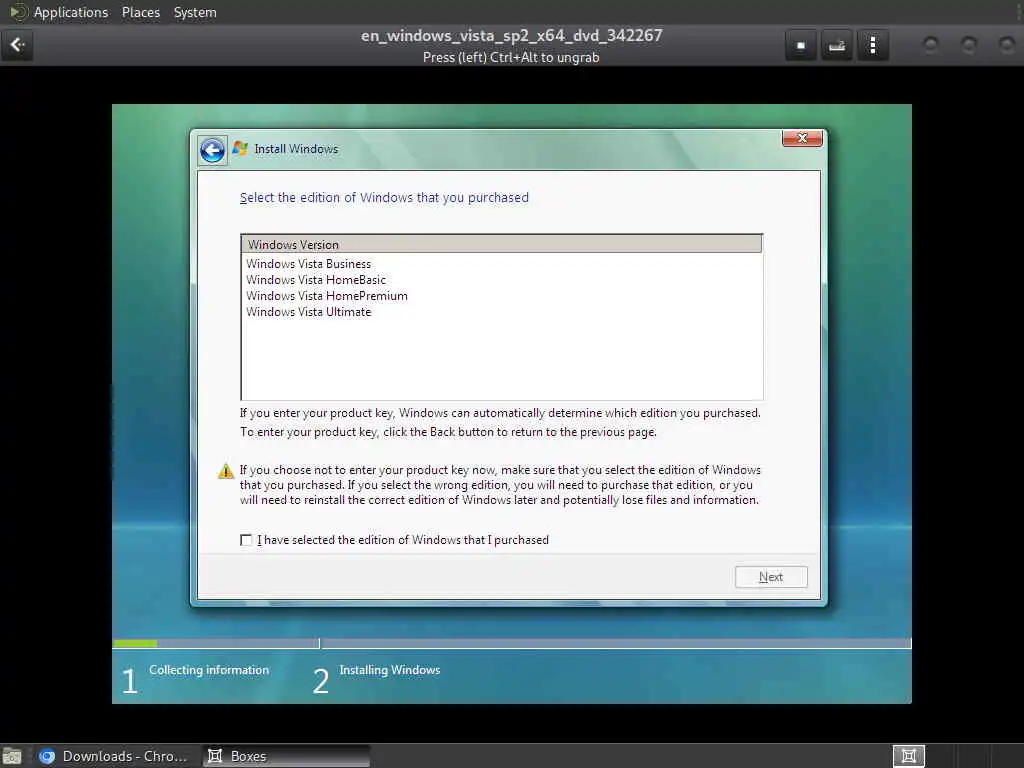
Task: Click the Next button
Action: point(771,577)
